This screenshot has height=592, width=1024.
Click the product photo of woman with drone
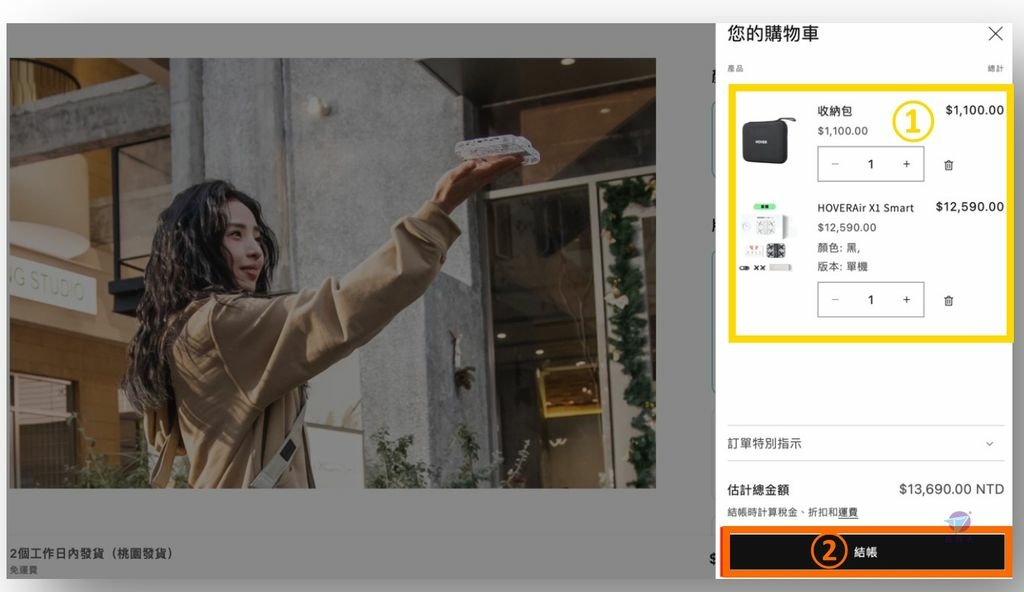[332, 273]
